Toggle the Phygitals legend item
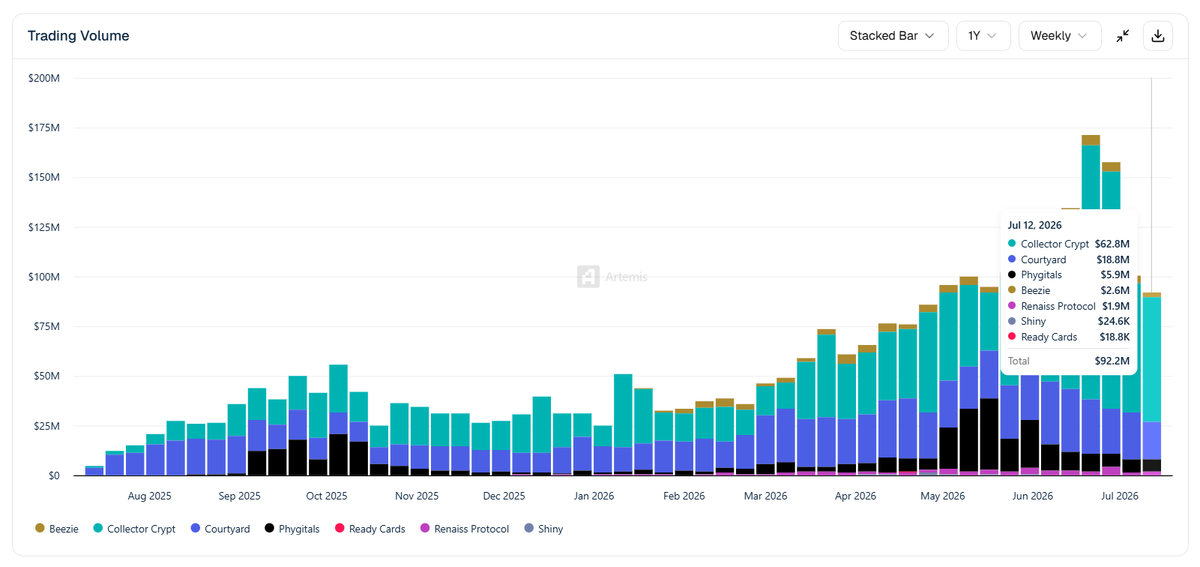This screenshot has height=567, width=1200. coord(292,529)
